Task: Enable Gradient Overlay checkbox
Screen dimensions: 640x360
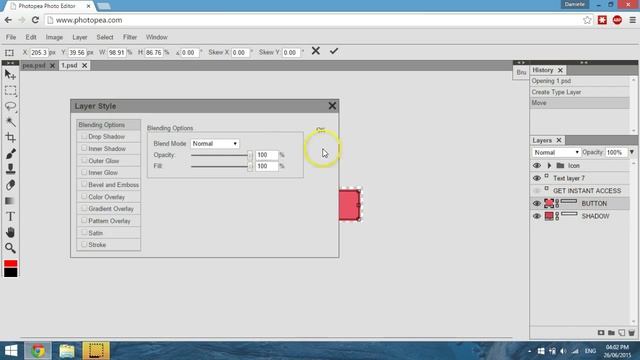Action: (84, 208)
